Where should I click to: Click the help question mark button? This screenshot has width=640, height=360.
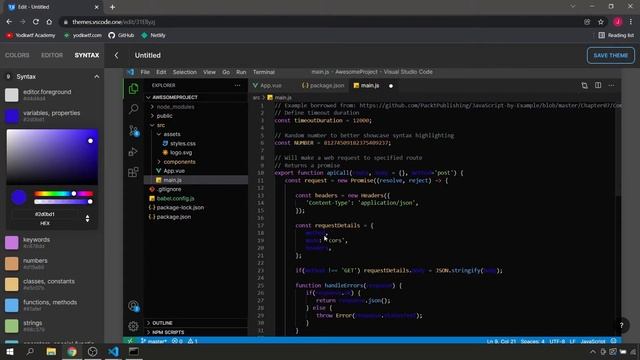click(x=621, y=325)
